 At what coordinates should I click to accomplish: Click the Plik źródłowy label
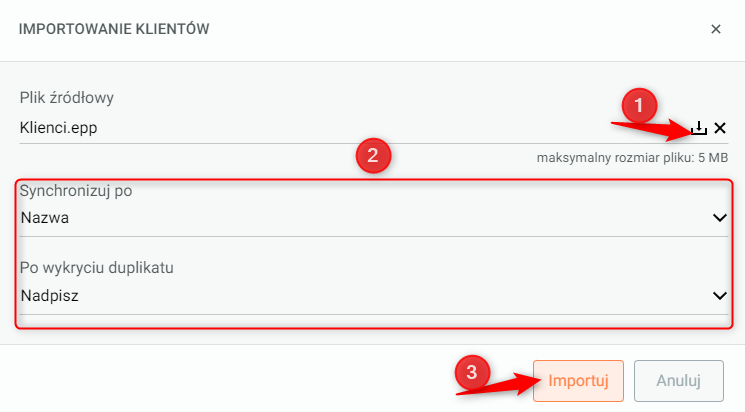pos(67,97)
